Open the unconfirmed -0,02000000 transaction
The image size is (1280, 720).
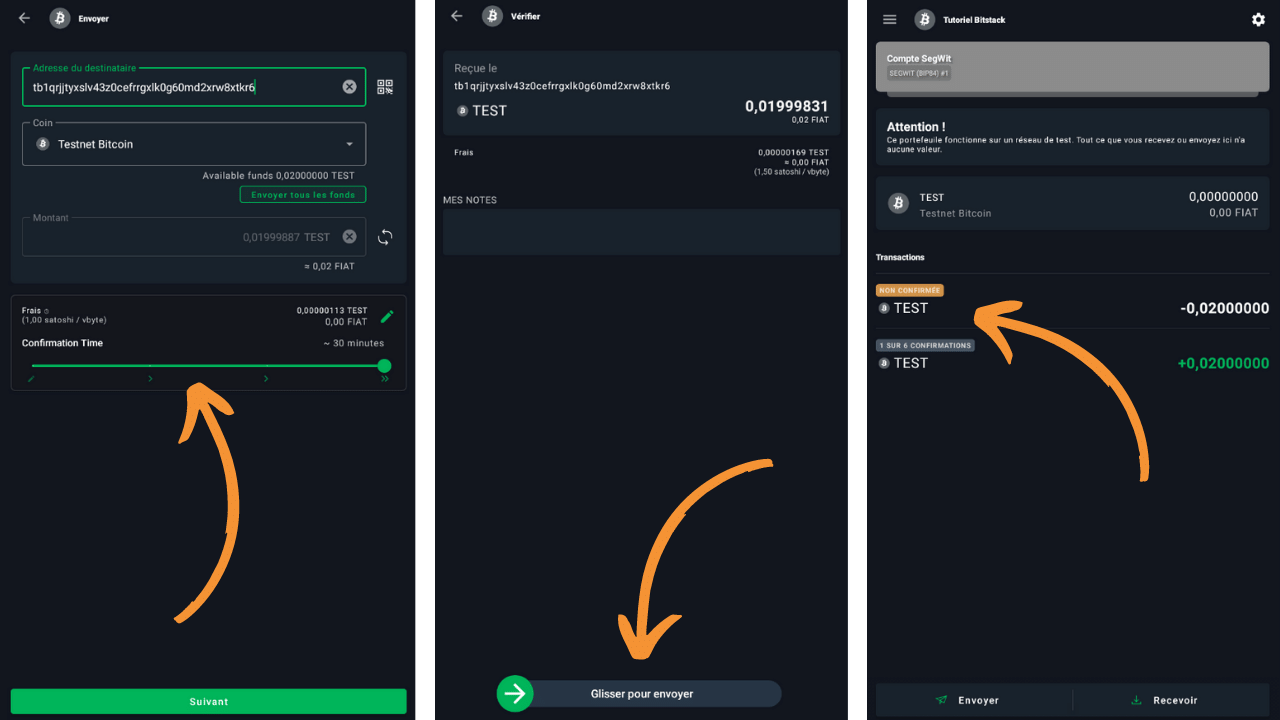[1073, 301]
